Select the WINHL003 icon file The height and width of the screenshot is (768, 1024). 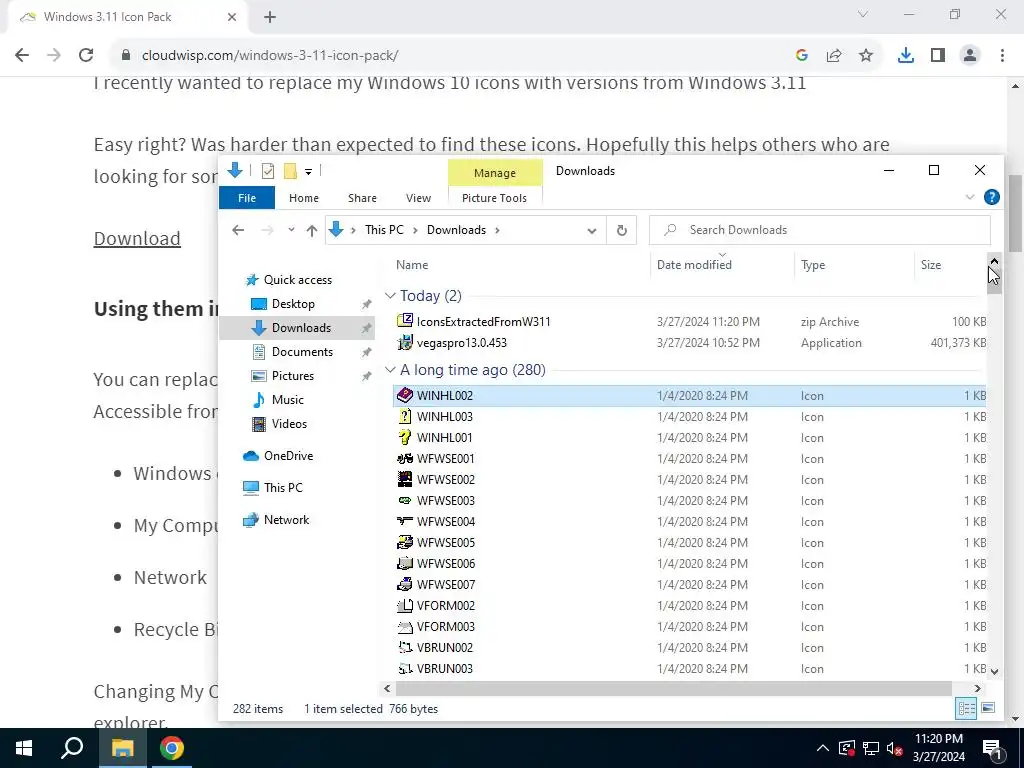(x=690, y=417)
